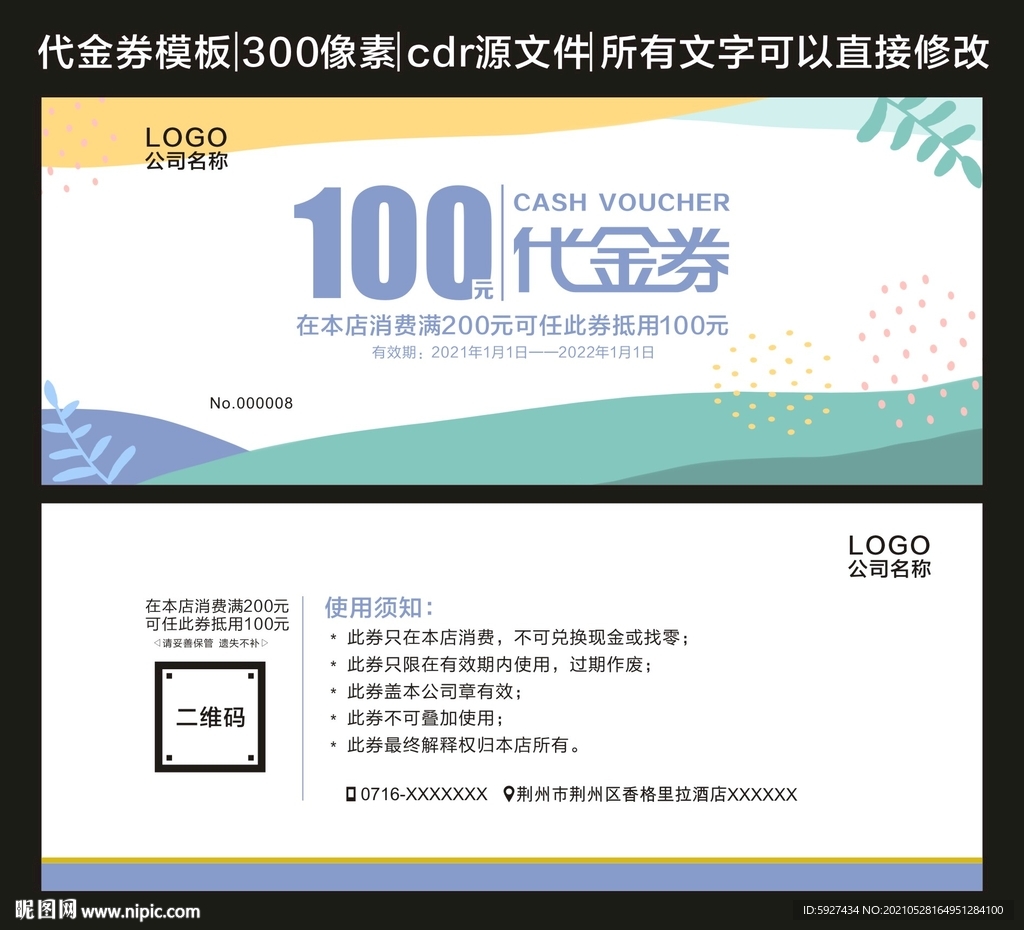Click the header text 所有文字可以直接修改
Viewport: 1024px width, 930px height.
coord(794,52)
